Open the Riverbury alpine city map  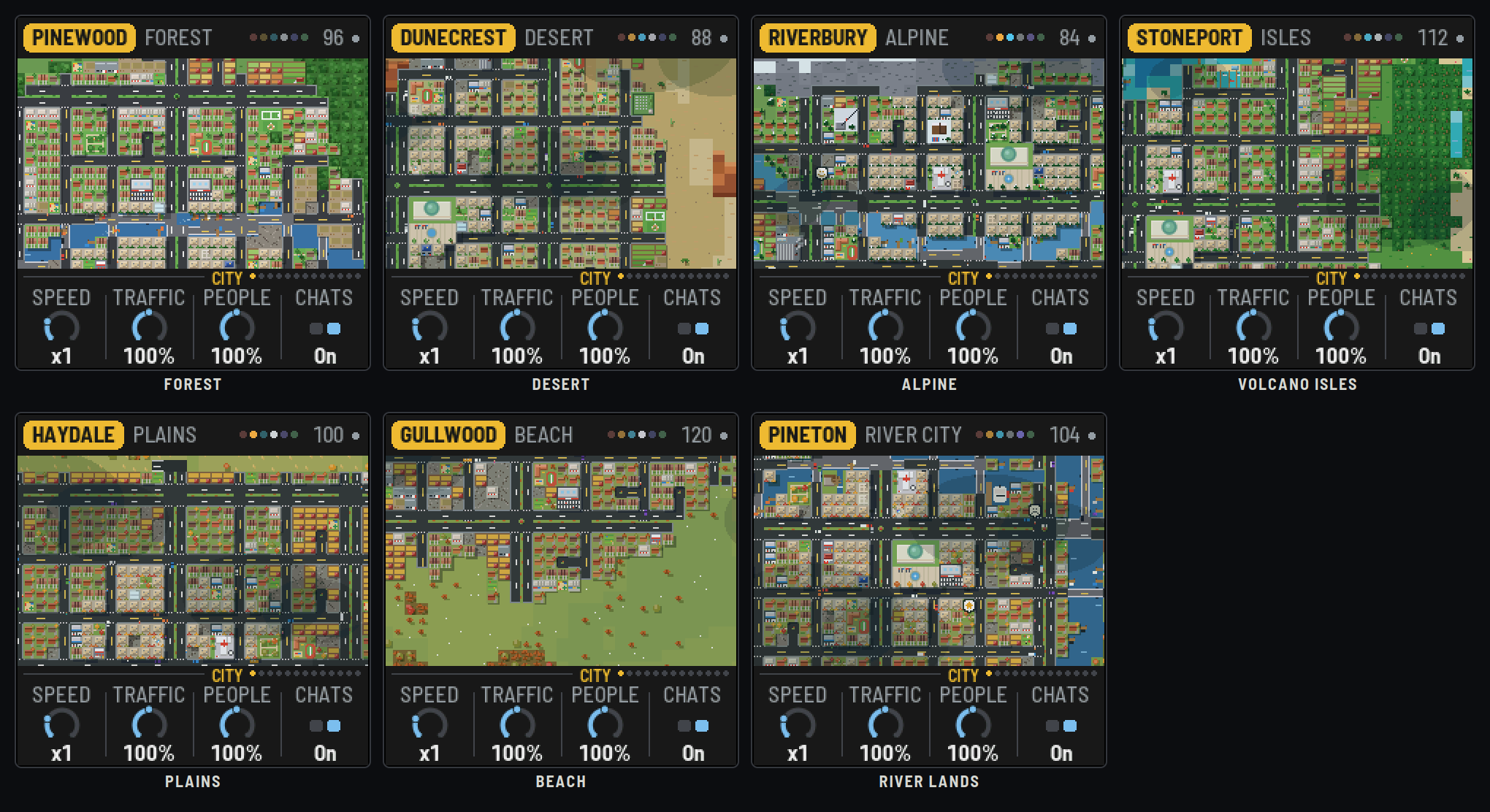(x=929, y=164)
